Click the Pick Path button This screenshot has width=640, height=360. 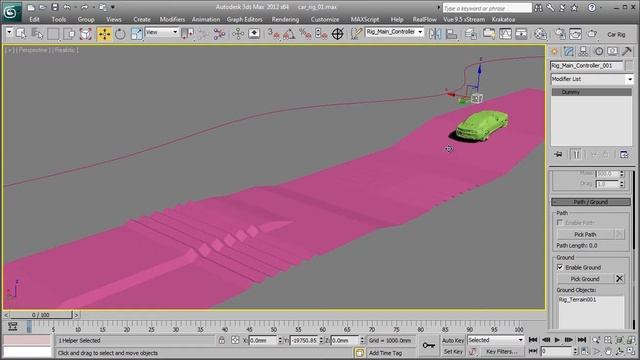tap(585, 235)
